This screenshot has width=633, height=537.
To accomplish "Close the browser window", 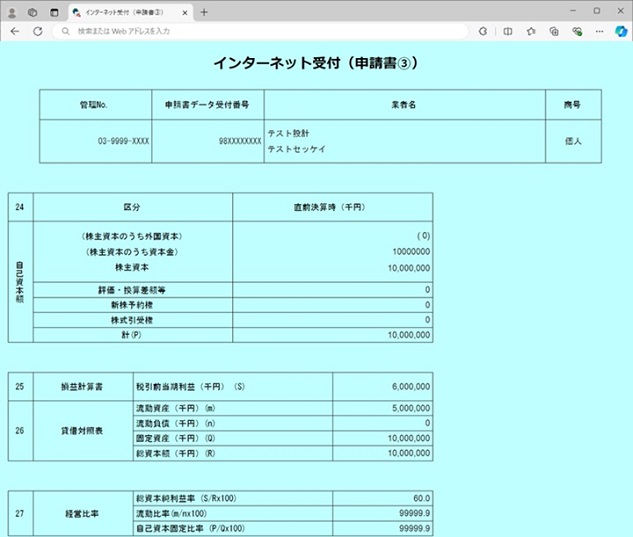I will click(620, 11).
